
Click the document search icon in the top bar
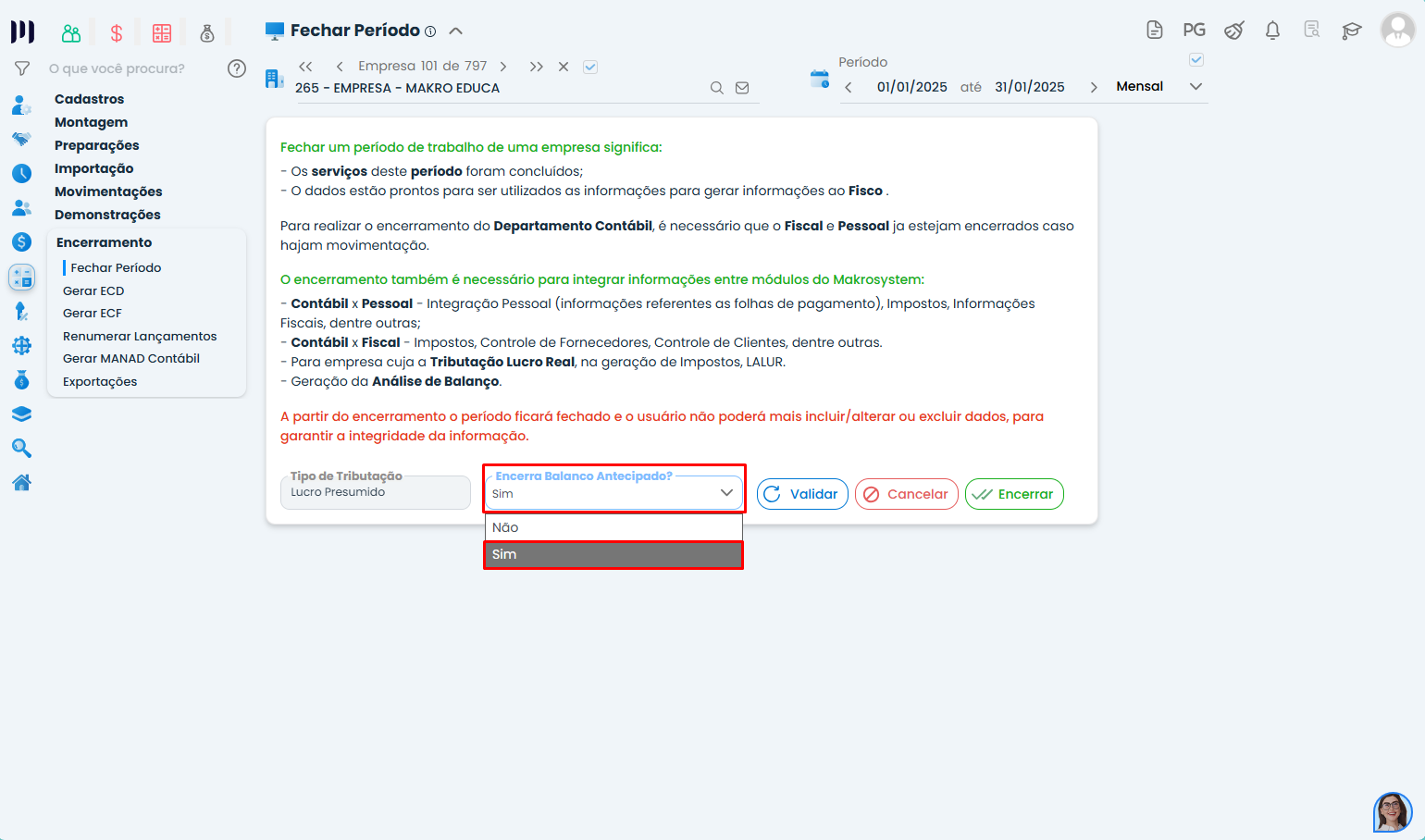pyautogui.click(x=1312, y=30)
